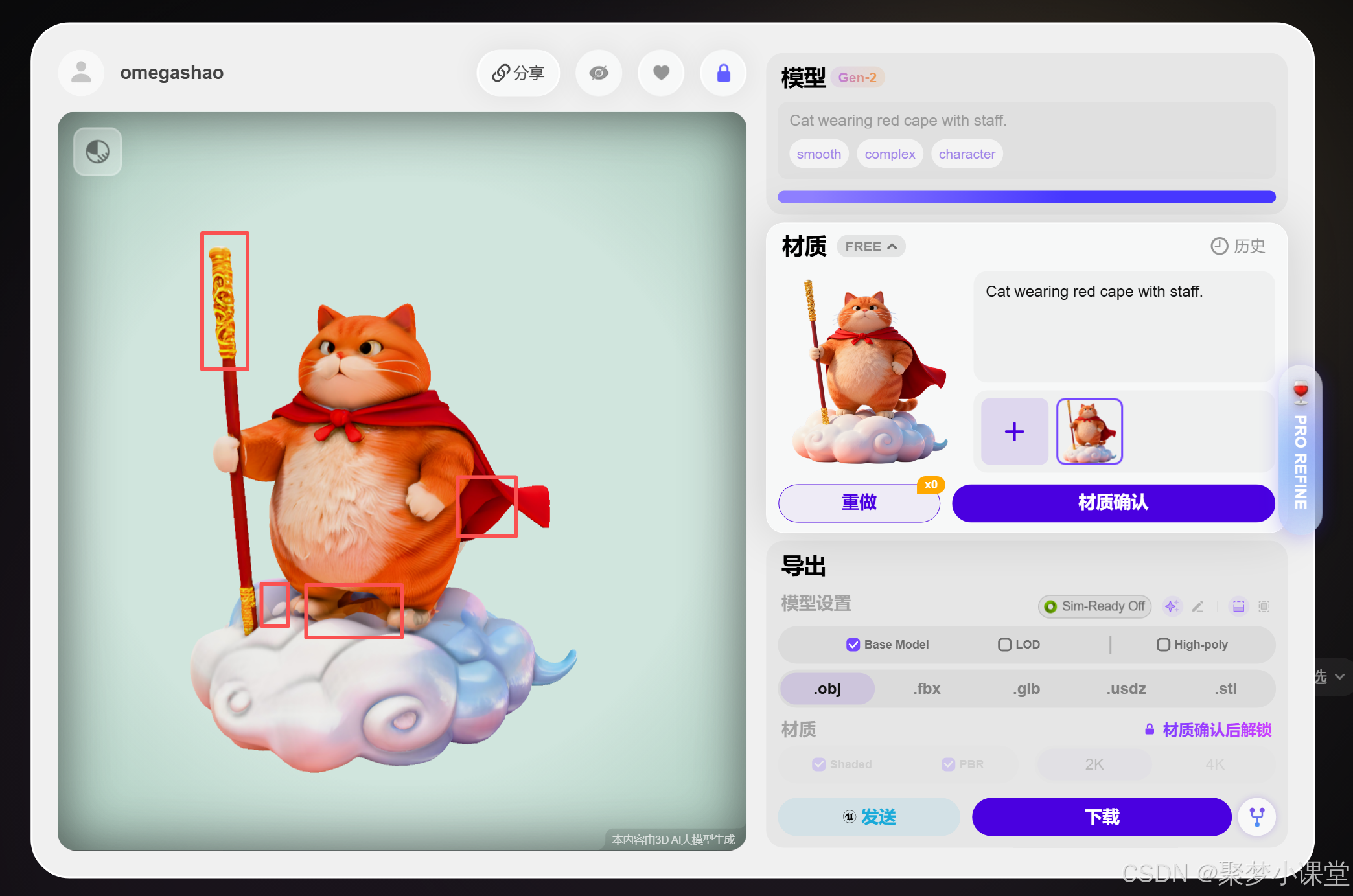
Task: Uncheck the Base Model checkbox
Action: coord(853,645)
